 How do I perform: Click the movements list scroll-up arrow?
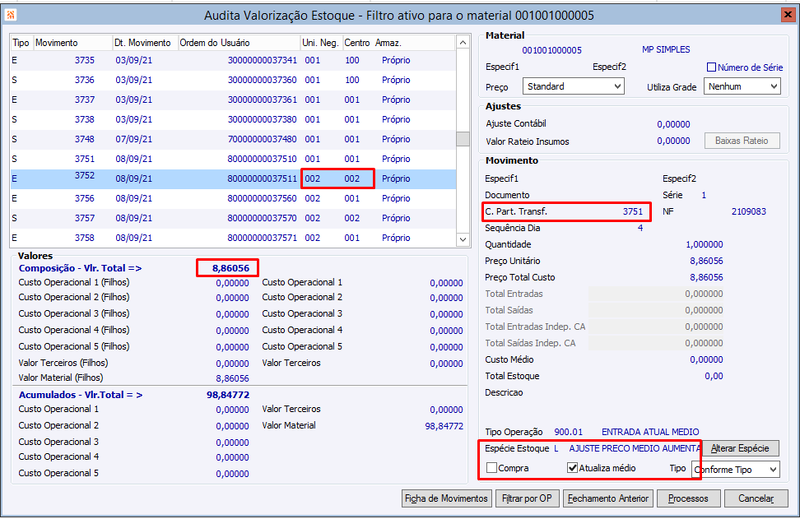pos(463,43)
